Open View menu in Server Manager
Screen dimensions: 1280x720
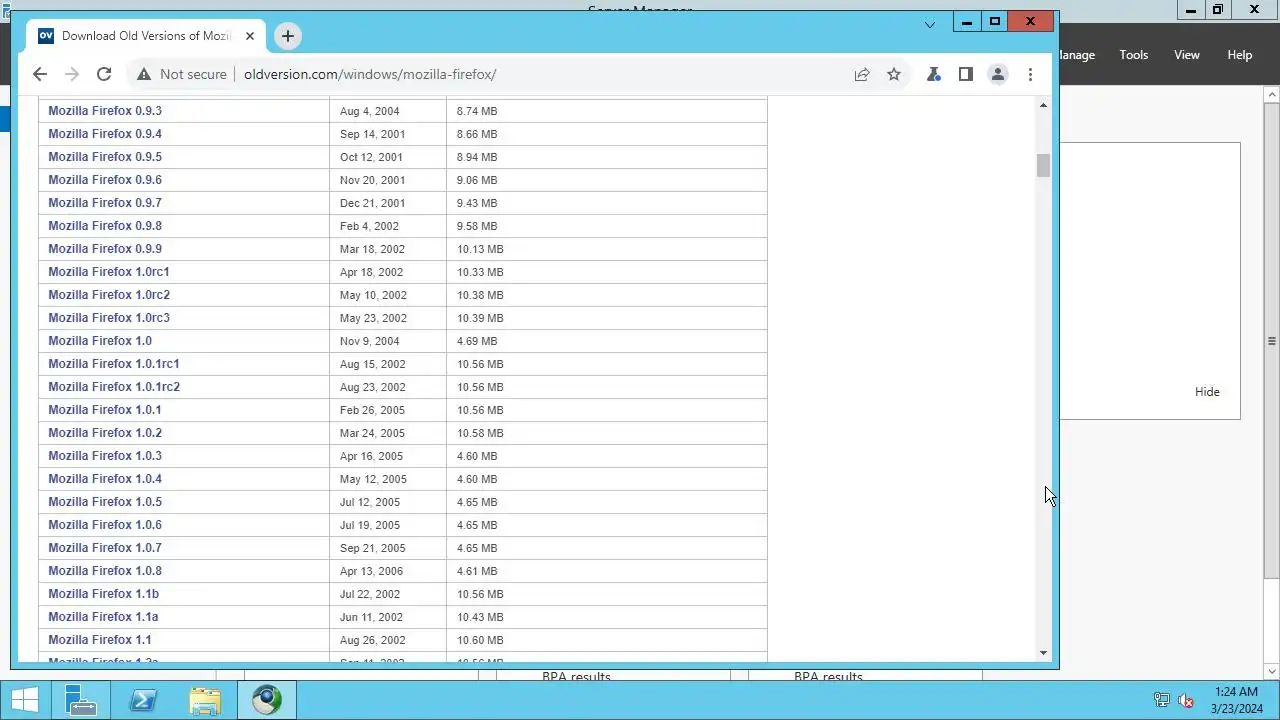pyautogui.click(x=1187, y=55)
